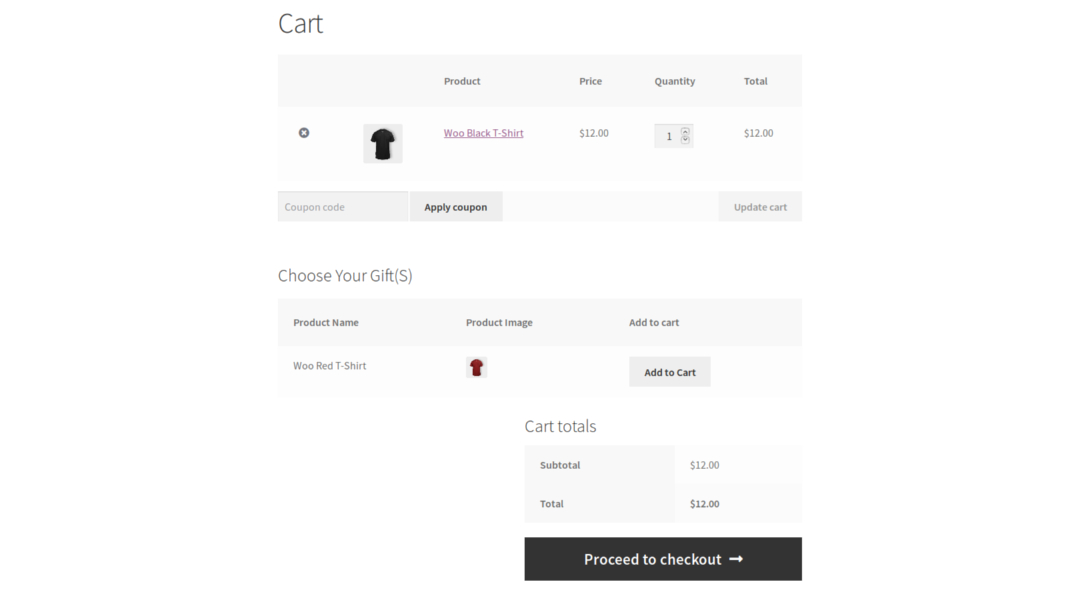Click the black T-shirt product thumbnail
1080x608 pixels.
383,143
